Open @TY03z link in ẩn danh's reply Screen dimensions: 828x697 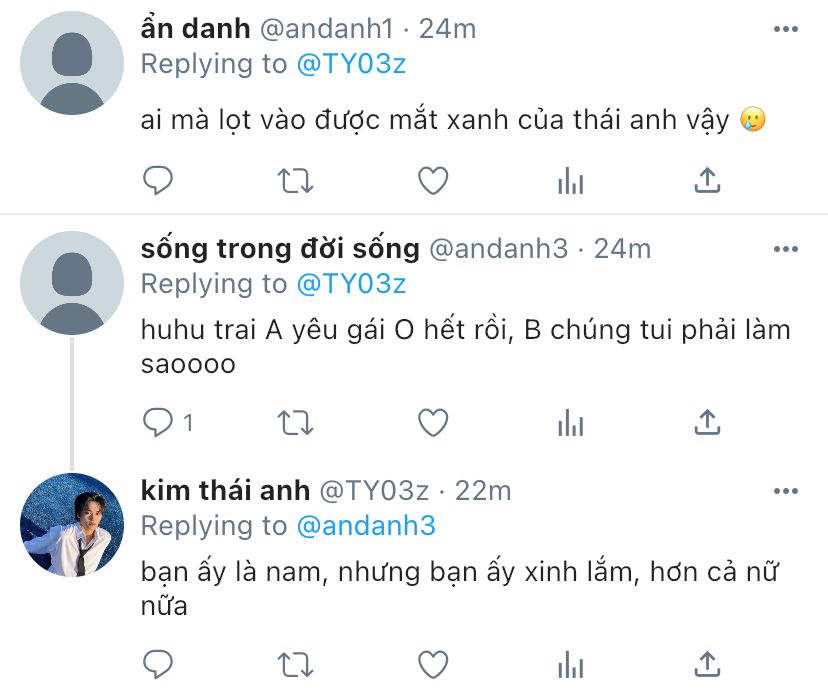pos(351,64)
